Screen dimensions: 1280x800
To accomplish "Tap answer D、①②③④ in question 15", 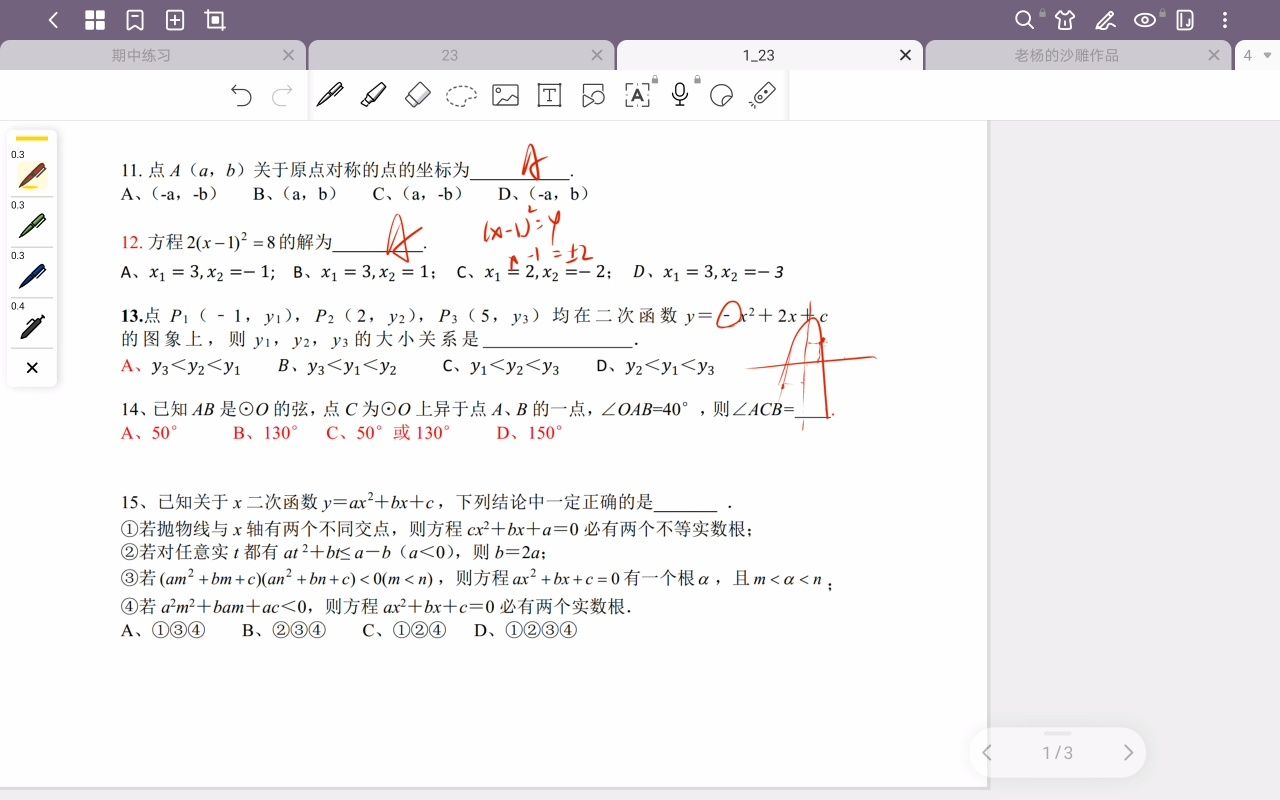I will (526, 630).
